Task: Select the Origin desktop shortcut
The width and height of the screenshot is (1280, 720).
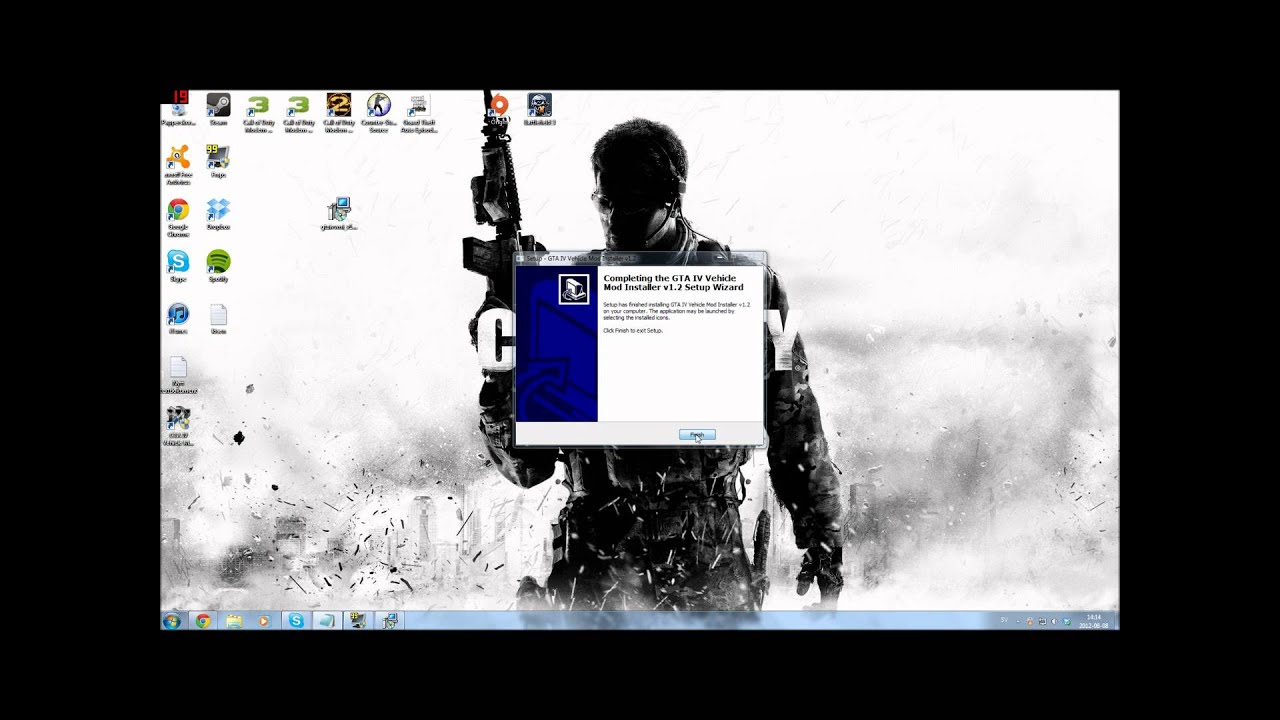Action: tap(499, 110)
